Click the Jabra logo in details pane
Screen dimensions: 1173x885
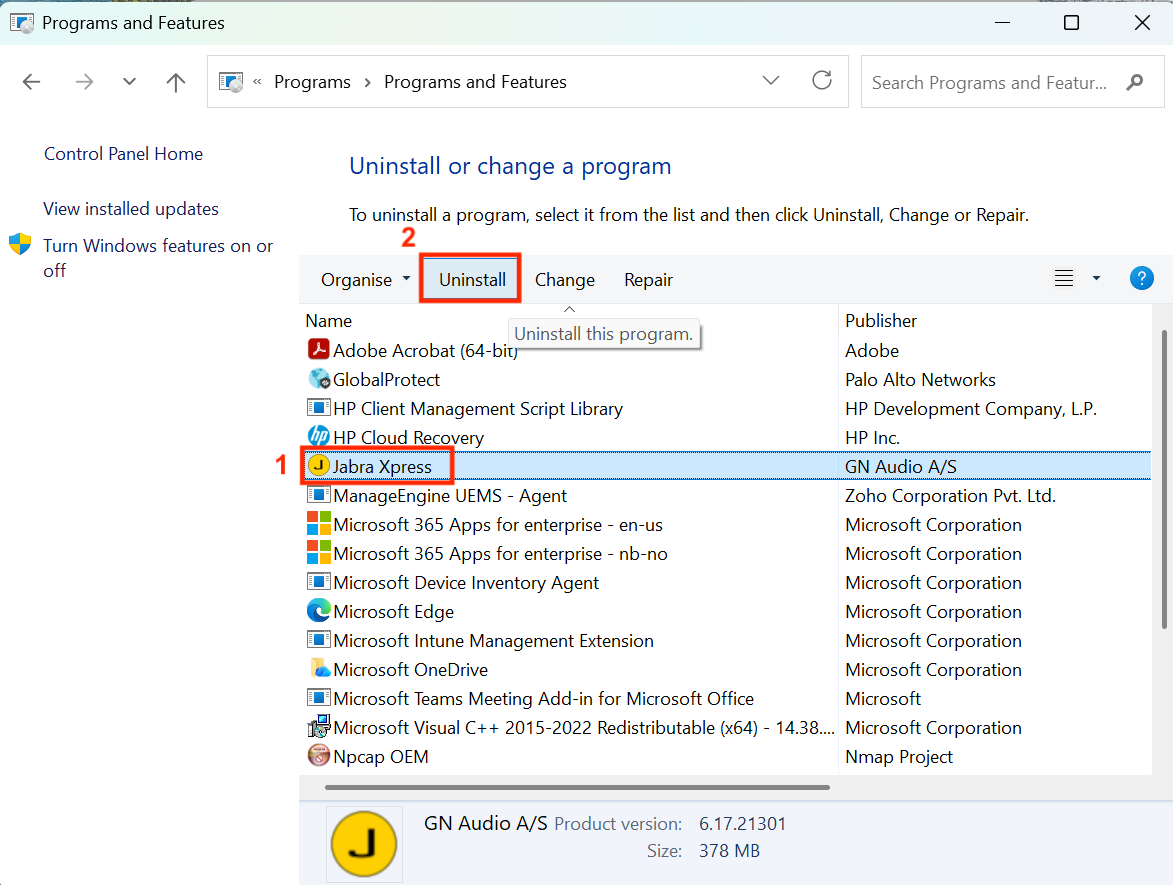tap(364, 843)
